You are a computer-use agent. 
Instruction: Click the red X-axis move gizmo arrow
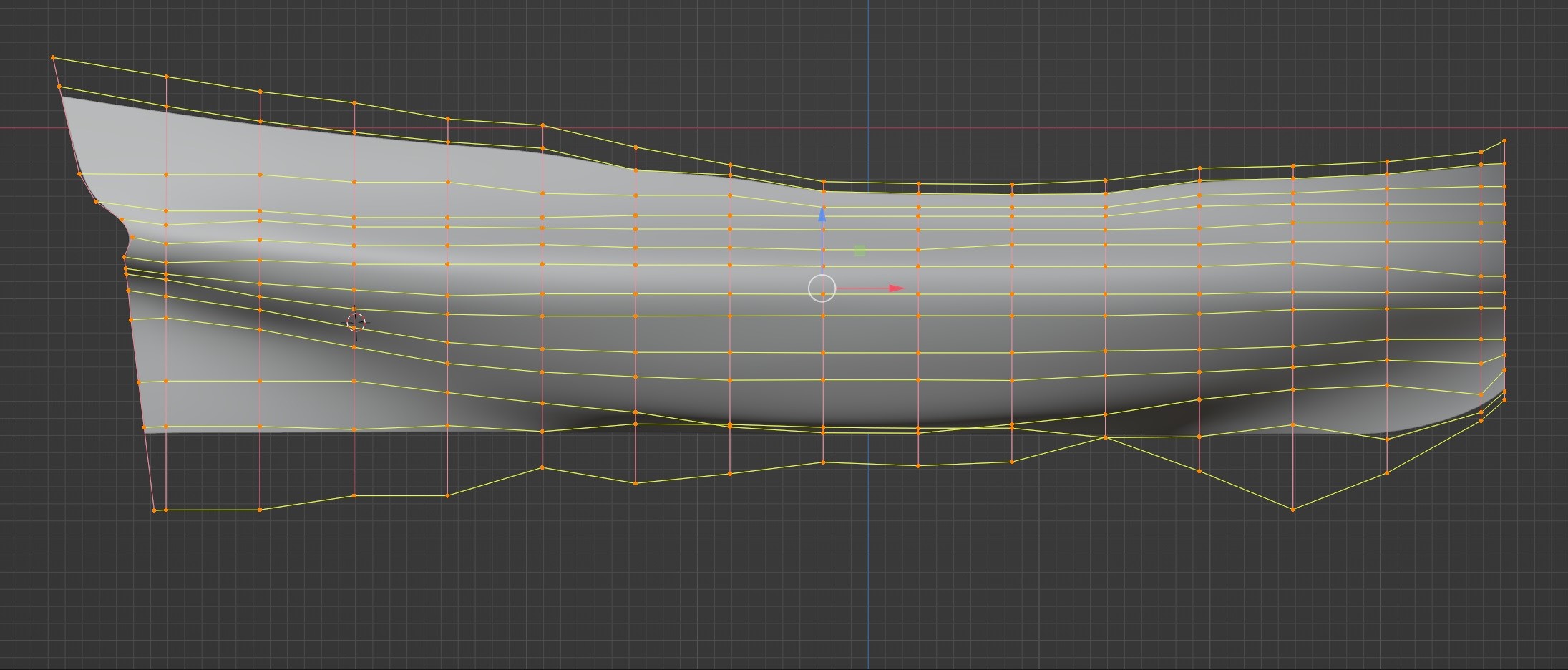pos(896,288)
